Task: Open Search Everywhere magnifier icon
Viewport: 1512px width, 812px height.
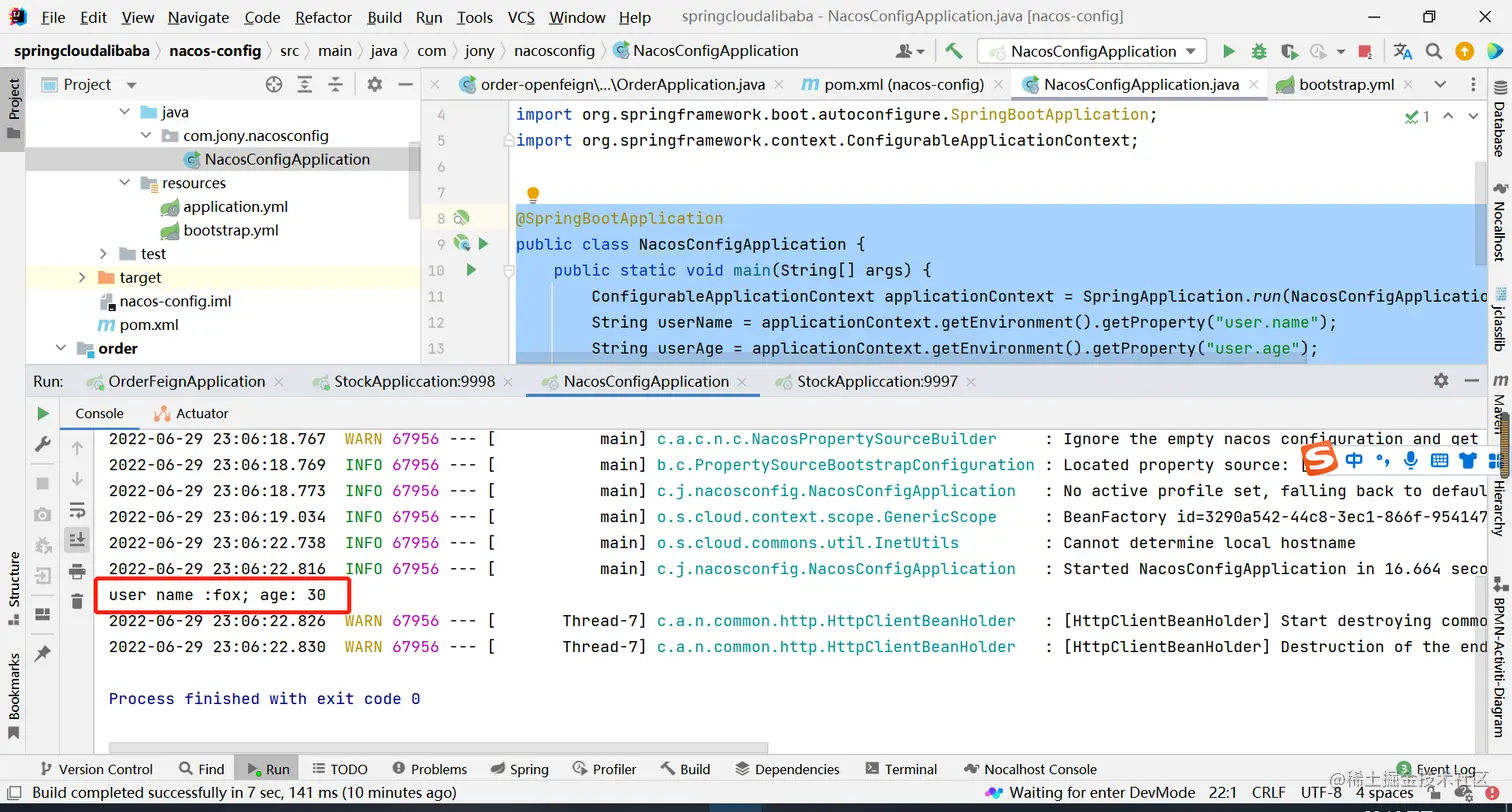Action: 1434,51
